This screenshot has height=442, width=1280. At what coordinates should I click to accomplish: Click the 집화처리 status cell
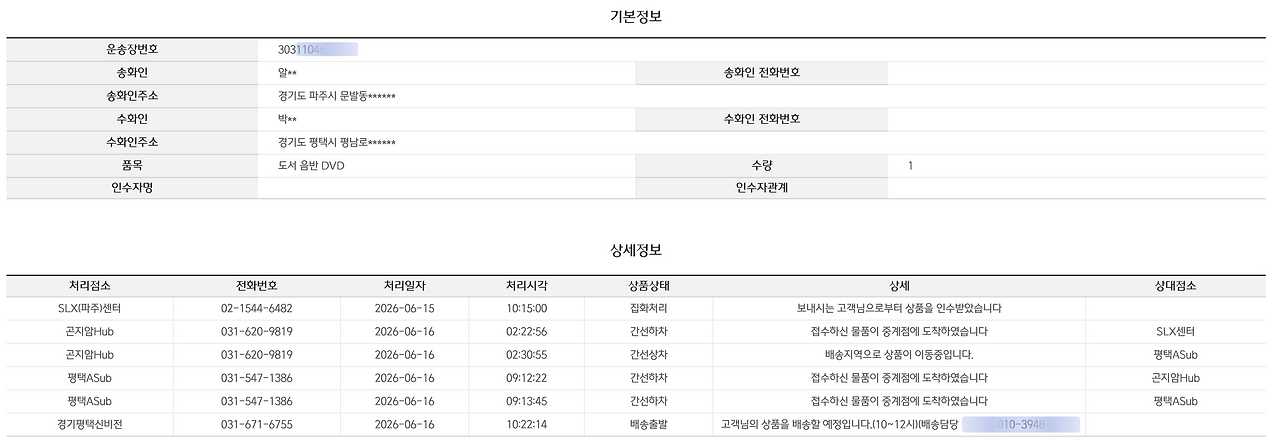coord(648,308)
